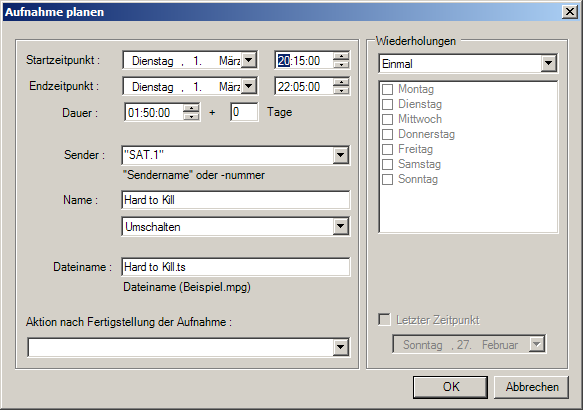Check the Donnerstag checkbox
This screenshot has height=410, width=583.
[x=388, y=134]
